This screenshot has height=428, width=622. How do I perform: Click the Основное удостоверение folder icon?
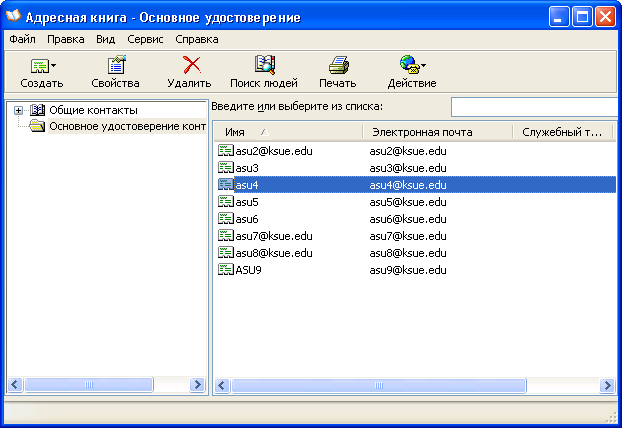click(x=37, y=126)
